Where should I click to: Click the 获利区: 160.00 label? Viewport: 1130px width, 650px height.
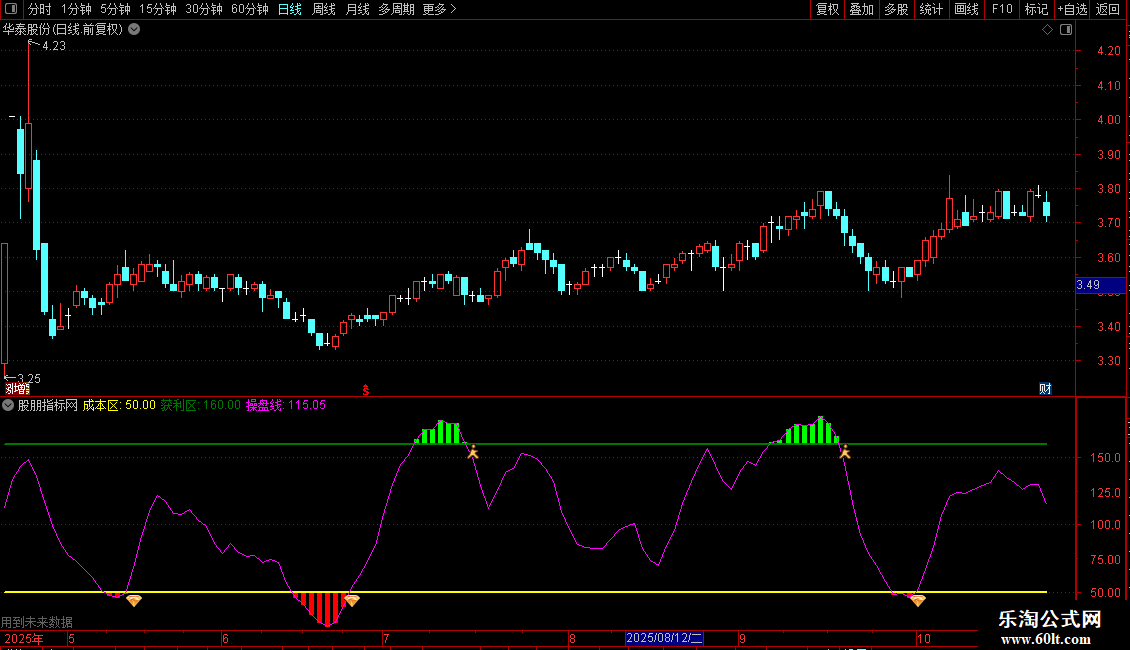coord(200,406)
